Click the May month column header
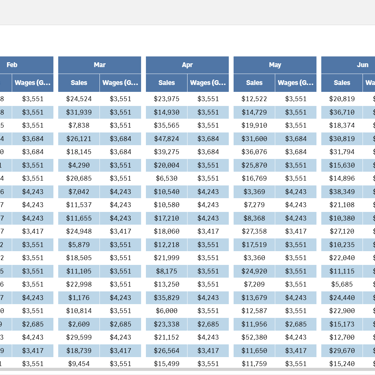The image size is (375, 375). (275, 65)
